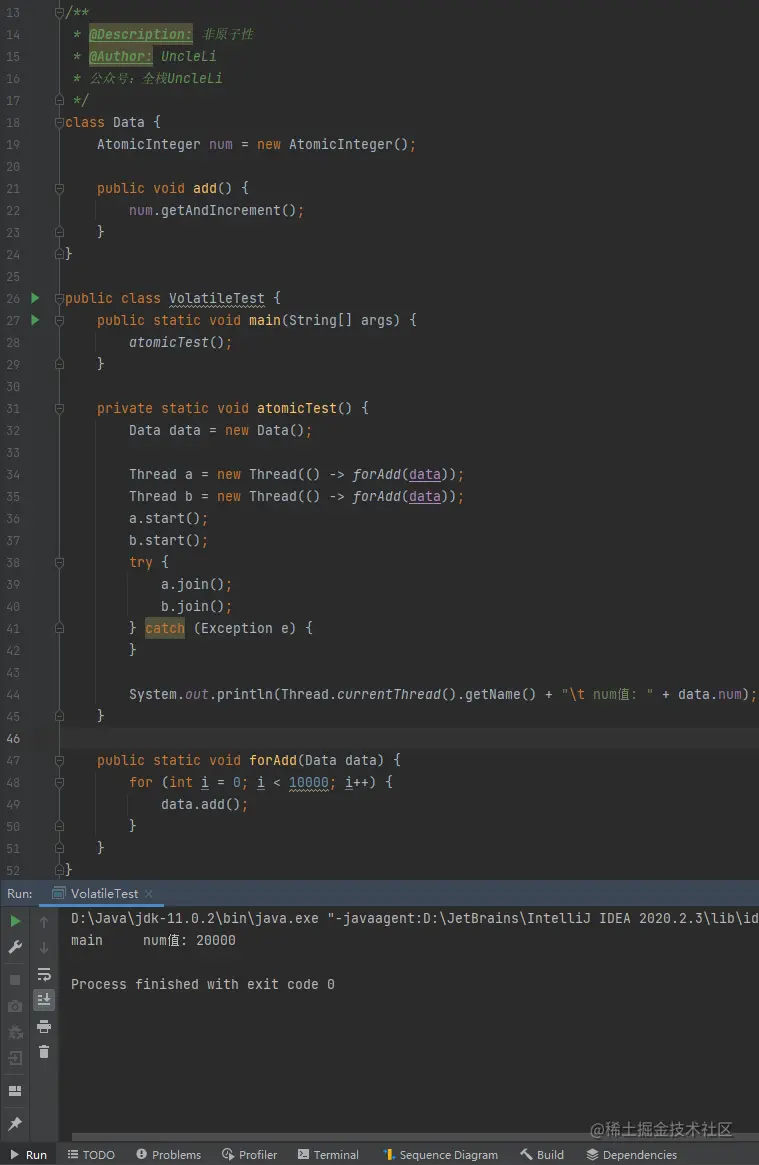Click the VolatileTest class name on line 26

coord(216,298)
